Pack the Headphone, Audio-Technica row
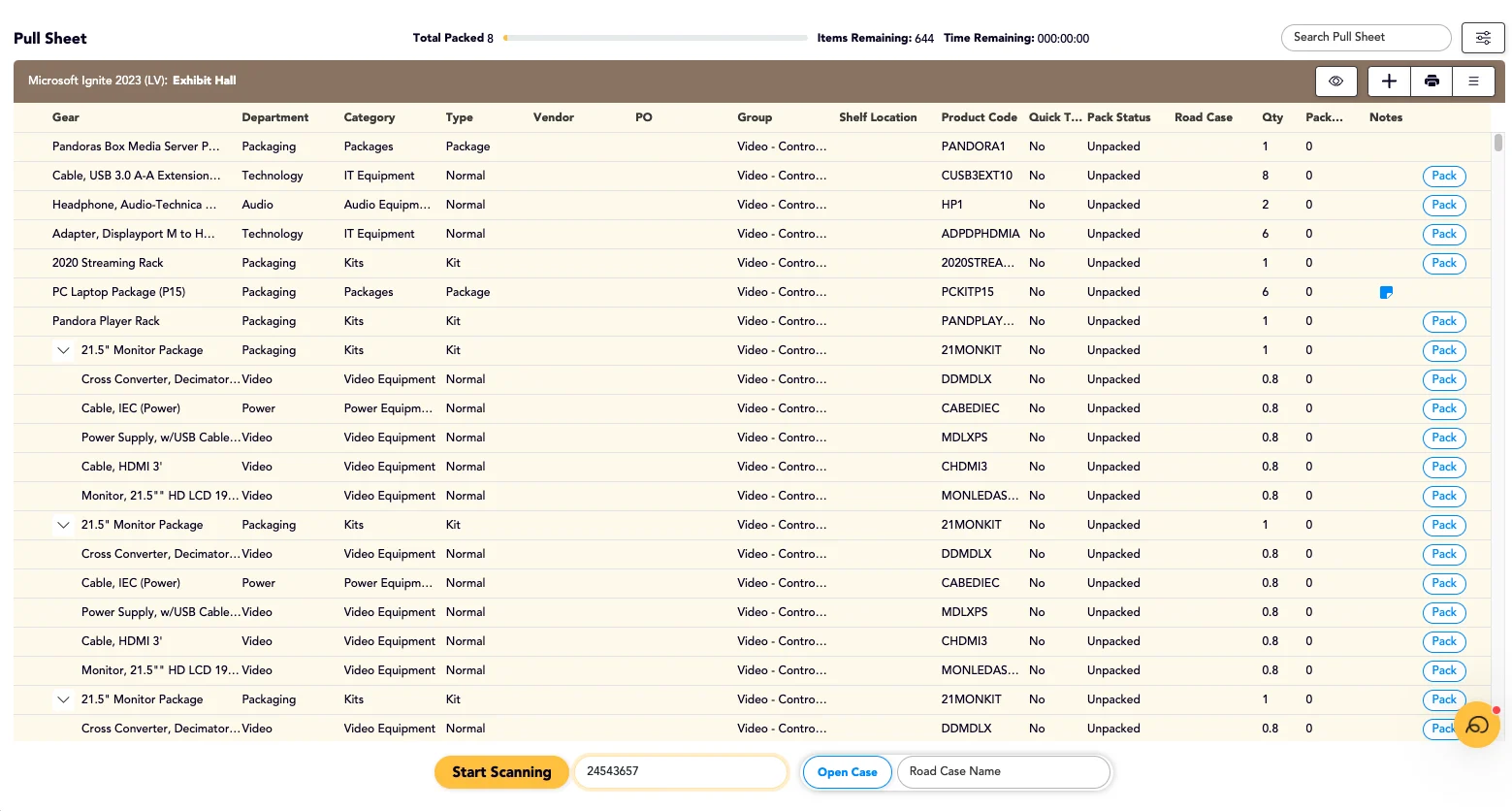Screen dimensions: 1512x811 click(1444, 205)
